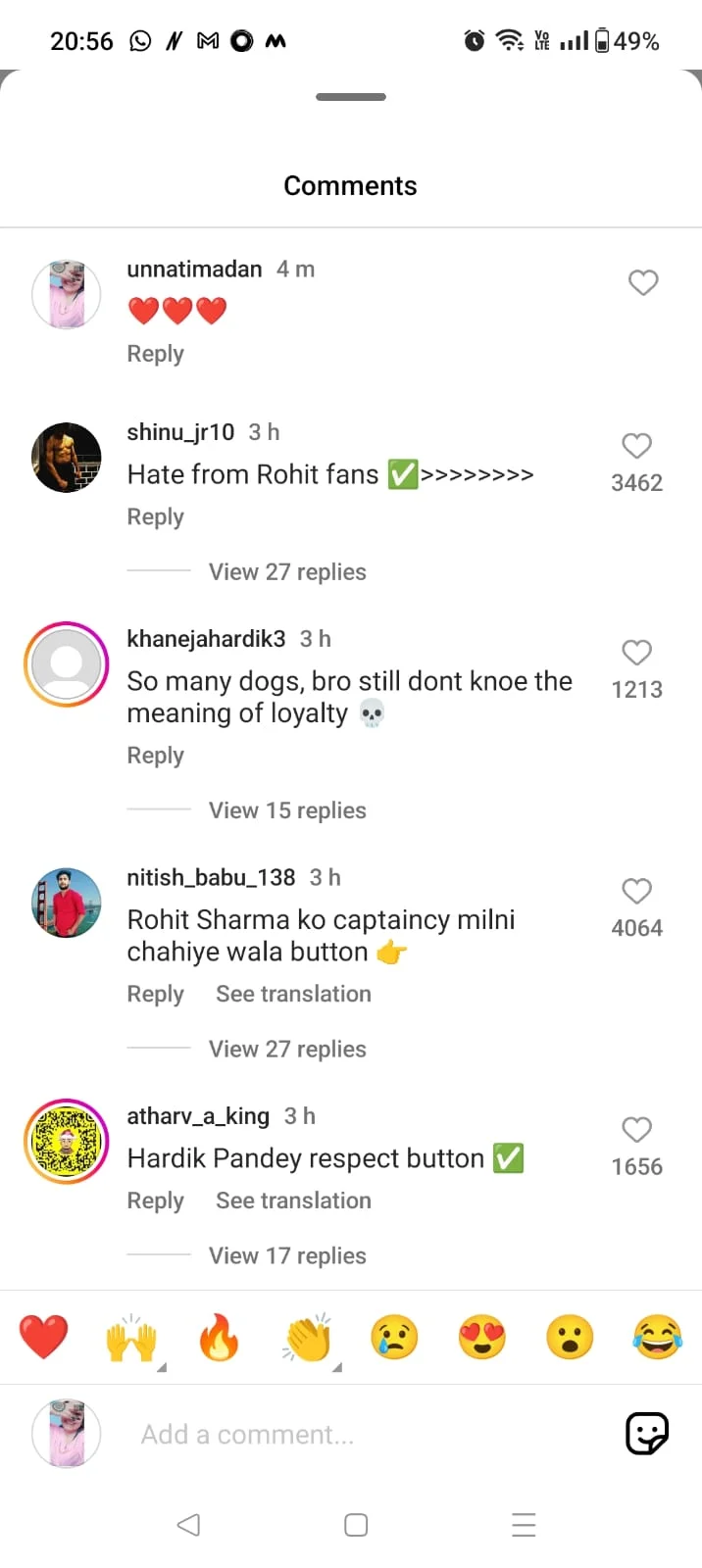The width and height of the screenshot is (702, 1568).
Task: Tap the raised hands quick-reaction emoji
Action: 131,1338
